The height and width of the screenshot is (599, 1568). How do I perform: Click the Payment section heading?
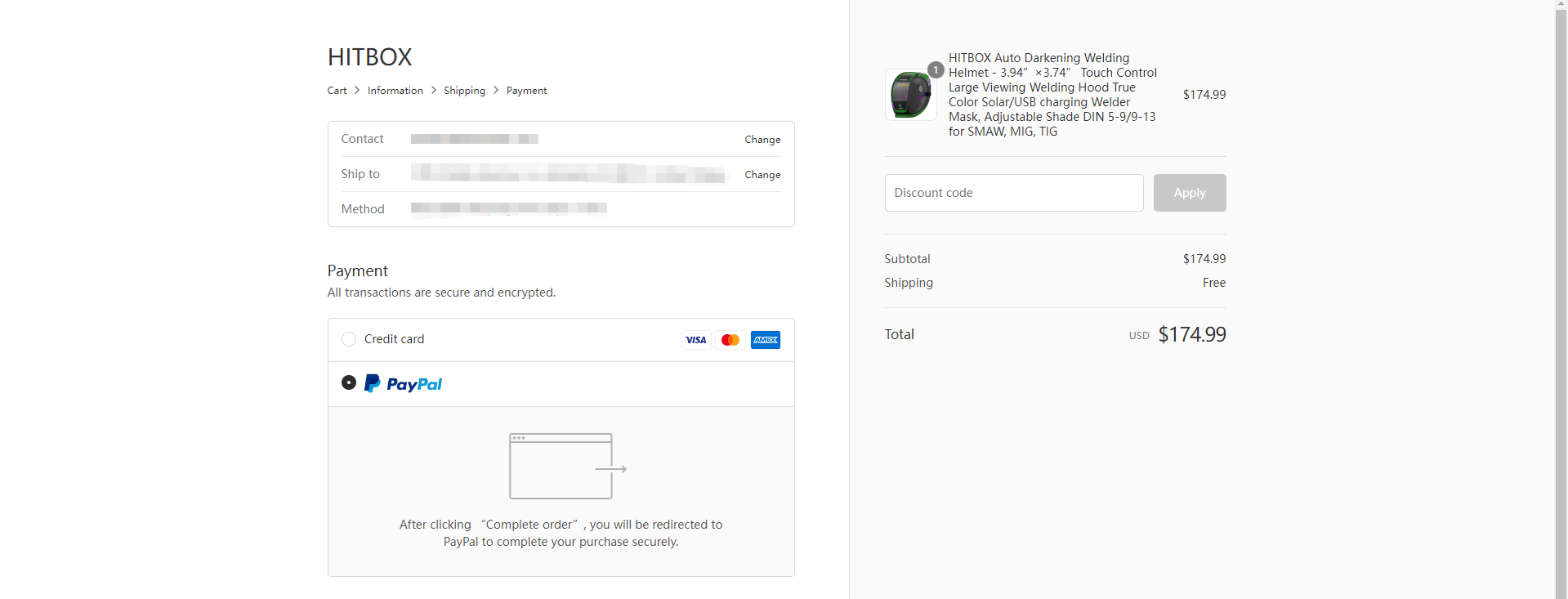coord(358,271)
